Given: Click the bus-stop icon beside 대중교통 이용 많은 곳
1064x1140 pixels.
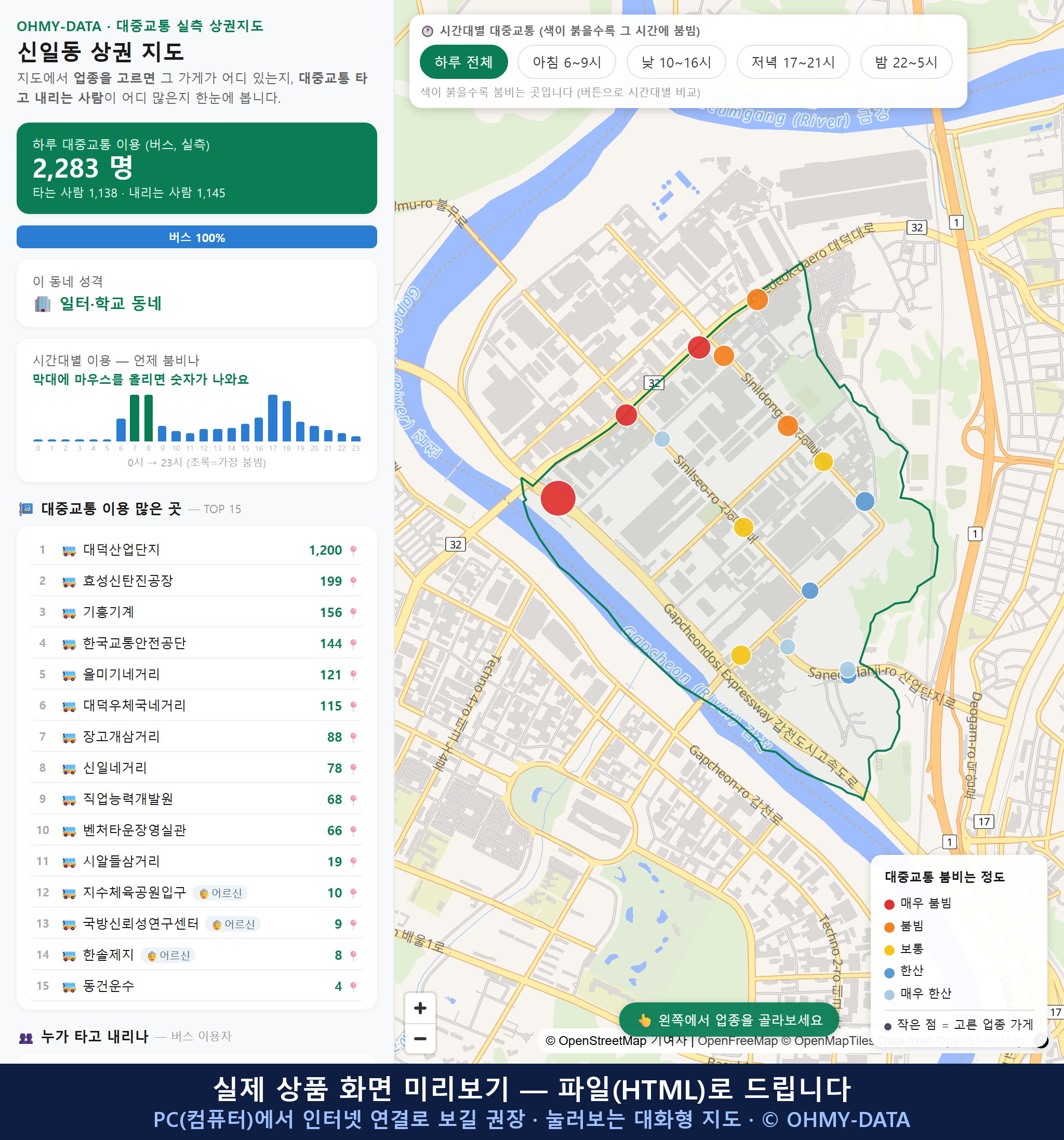Looking at the screenshot, I should (x=26, y=509).
